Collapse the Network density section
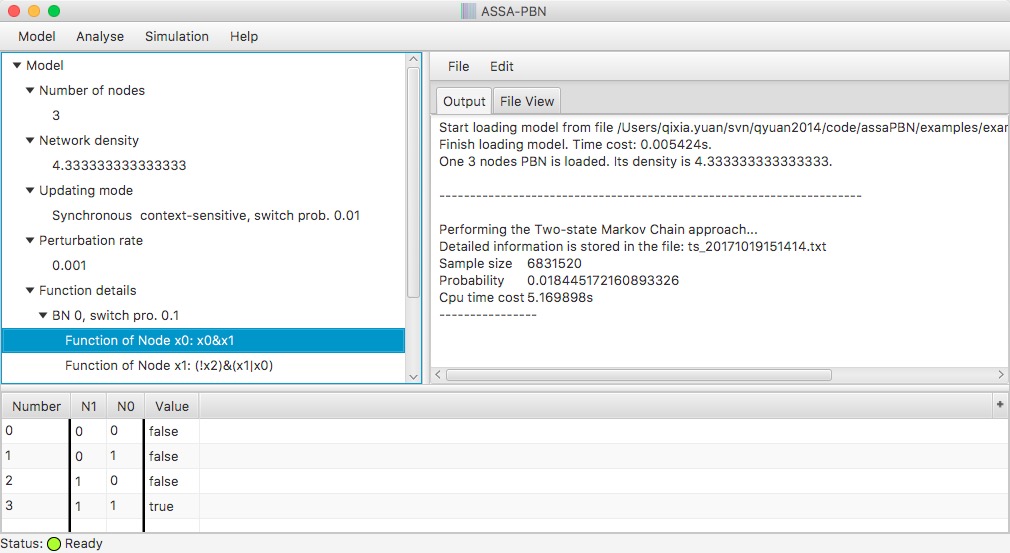The image size is (1010, 553). pos(30,141)
